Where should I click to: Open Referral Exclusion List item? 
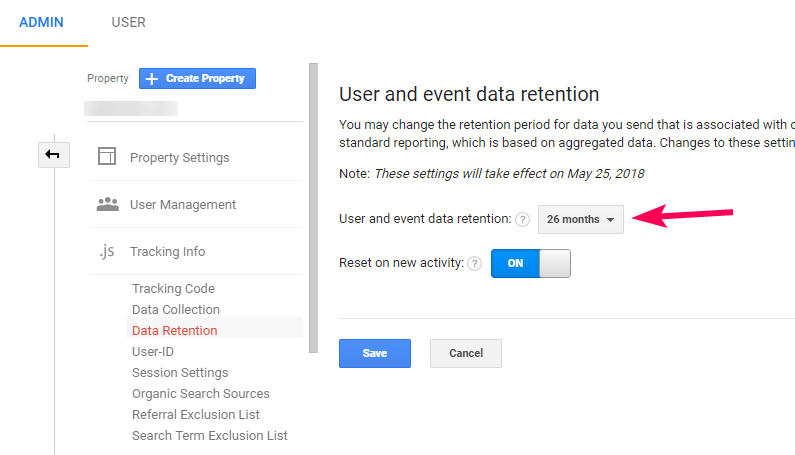coord(196,414)
